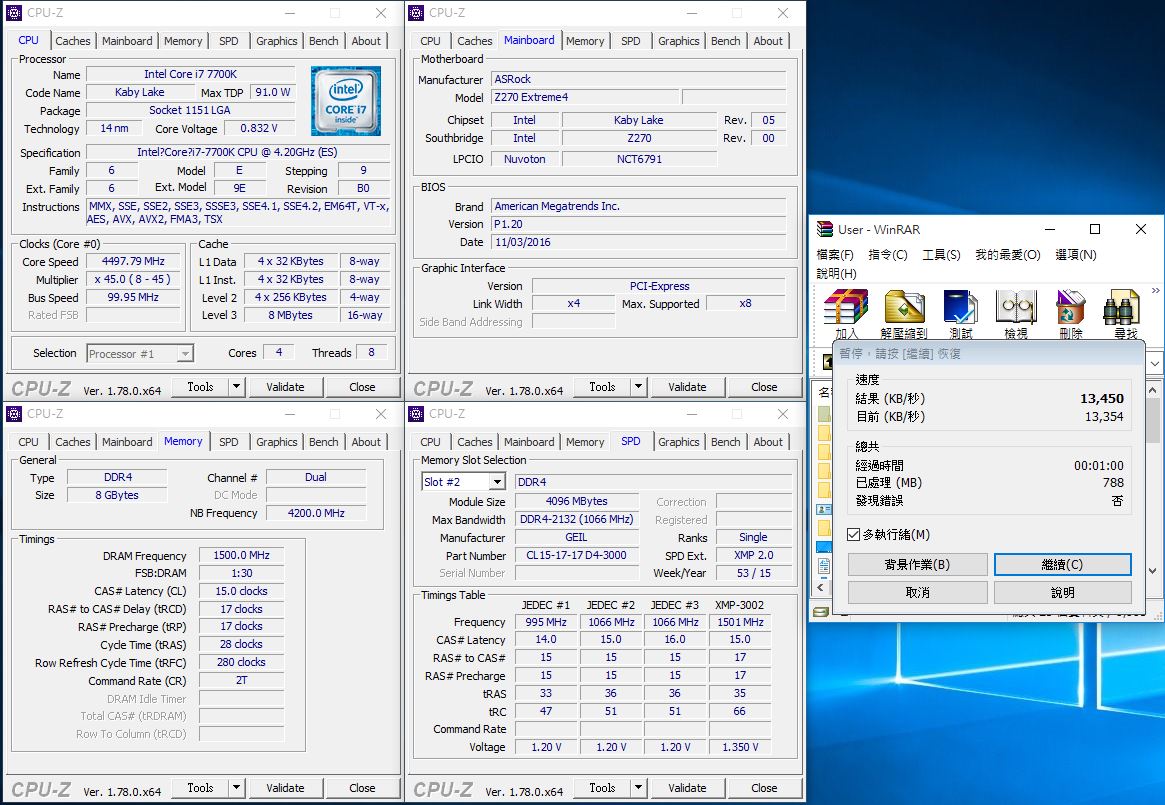Click title bar icon of CPU-Z CPU window
The image size is (1165, 805).
[14, 13]
